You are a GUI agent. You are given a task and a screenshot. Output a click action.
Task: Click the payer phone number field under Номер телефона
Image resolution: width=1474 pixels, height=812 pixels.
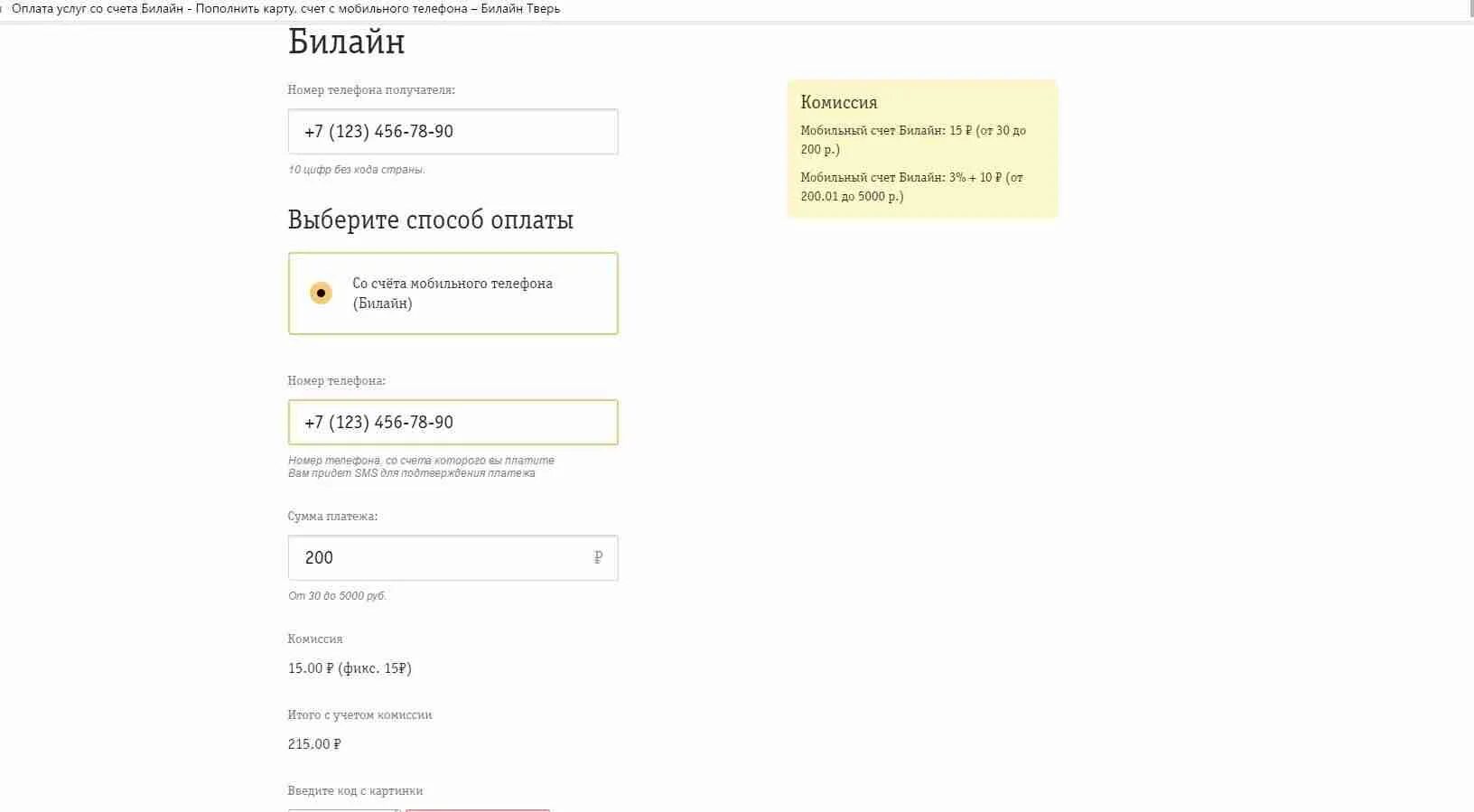(452, 423)
